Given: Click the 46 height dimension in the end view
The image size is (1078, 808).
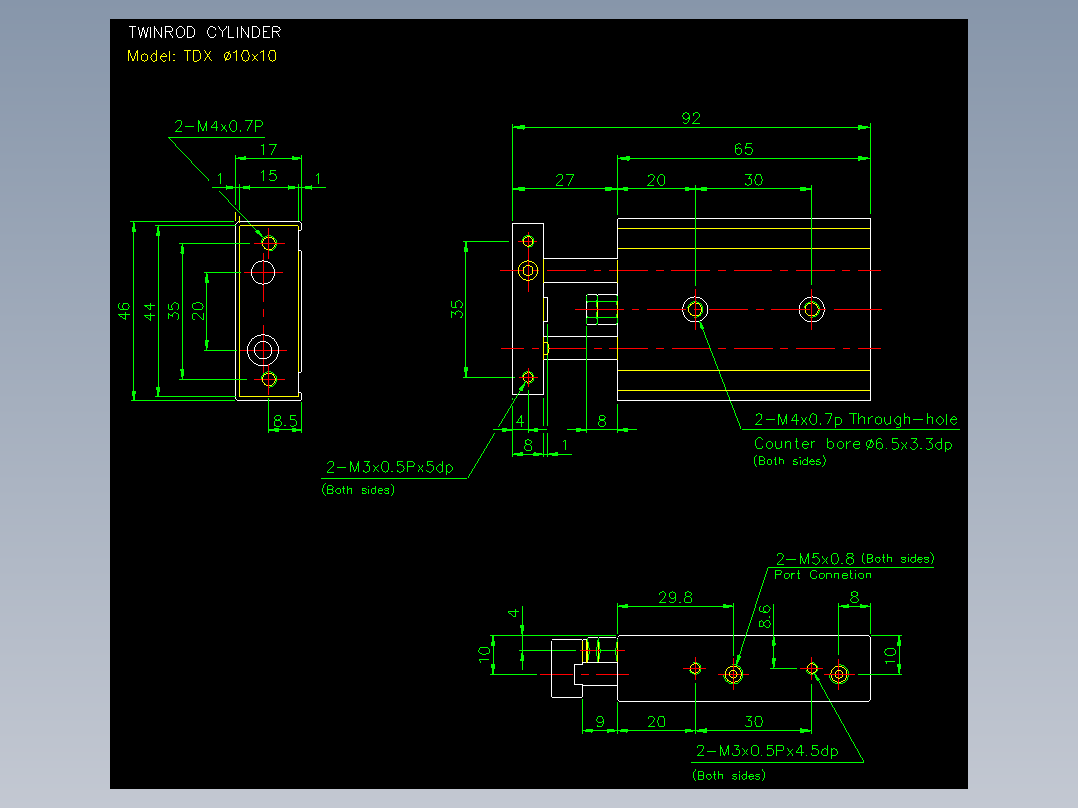Looking at the screenshot, I should (124, 311).
